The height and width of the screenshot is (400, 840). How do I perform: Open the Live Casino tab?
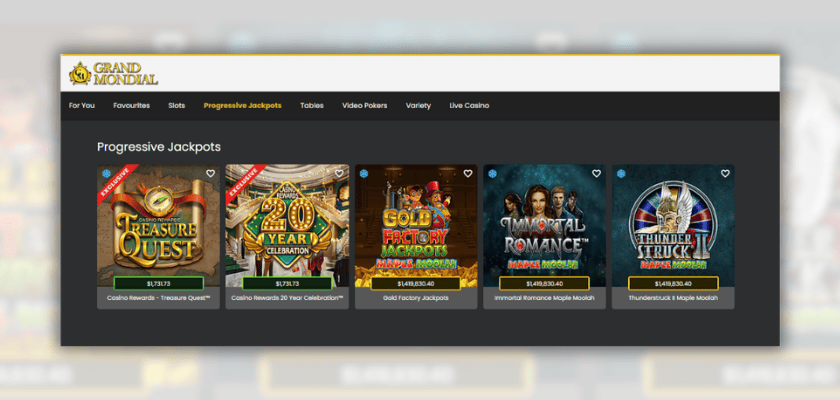pyautogui.click(x=469, y=105)
